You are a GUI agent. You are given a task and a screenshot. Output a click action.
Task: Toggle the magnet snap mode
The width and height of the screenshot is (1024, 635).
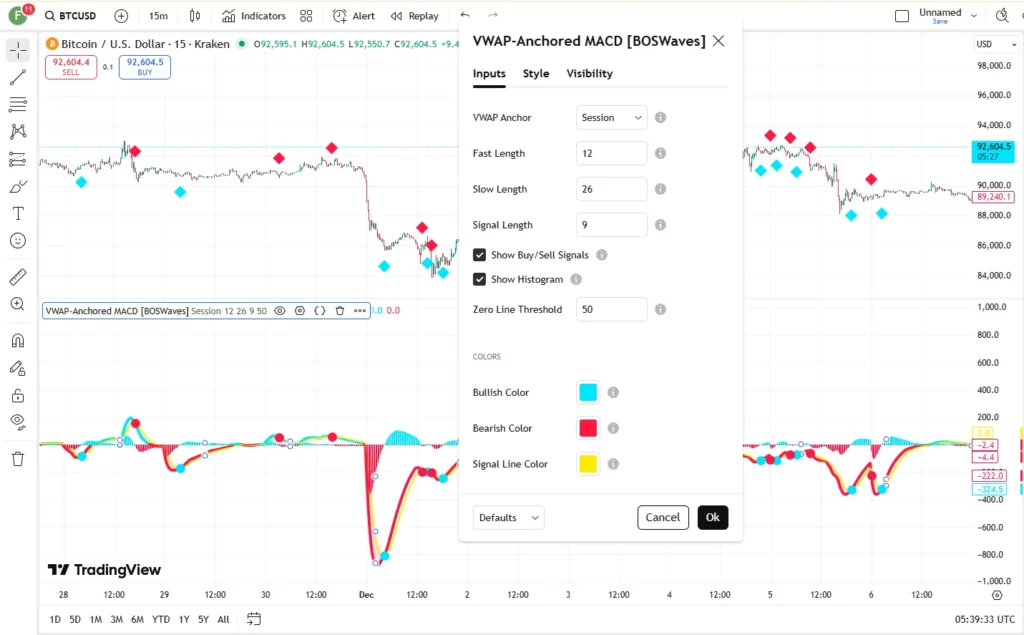(18, 340)
